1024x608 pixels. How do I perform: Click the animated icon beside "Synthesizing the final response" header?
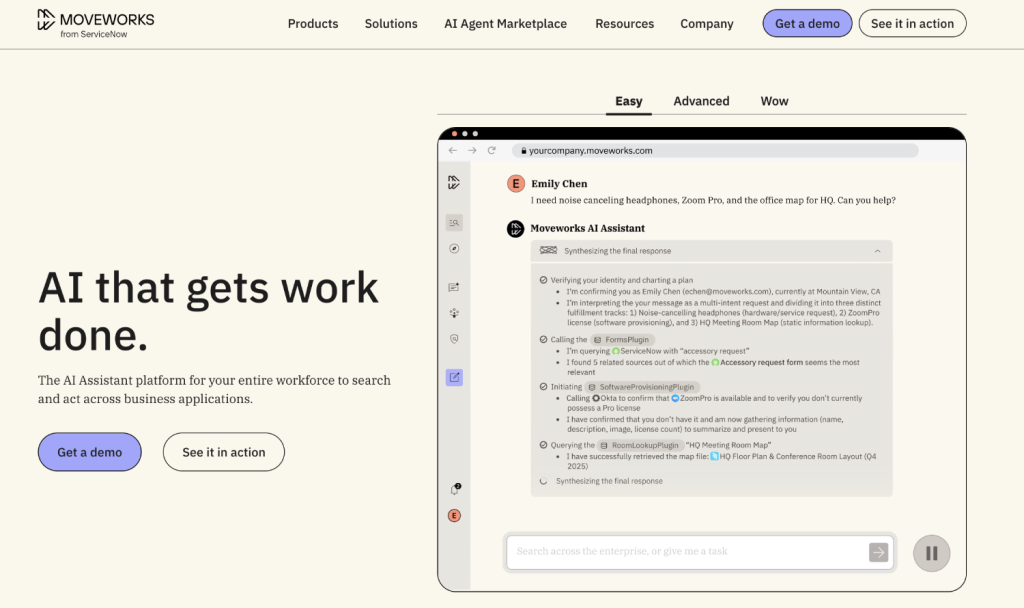549,250
